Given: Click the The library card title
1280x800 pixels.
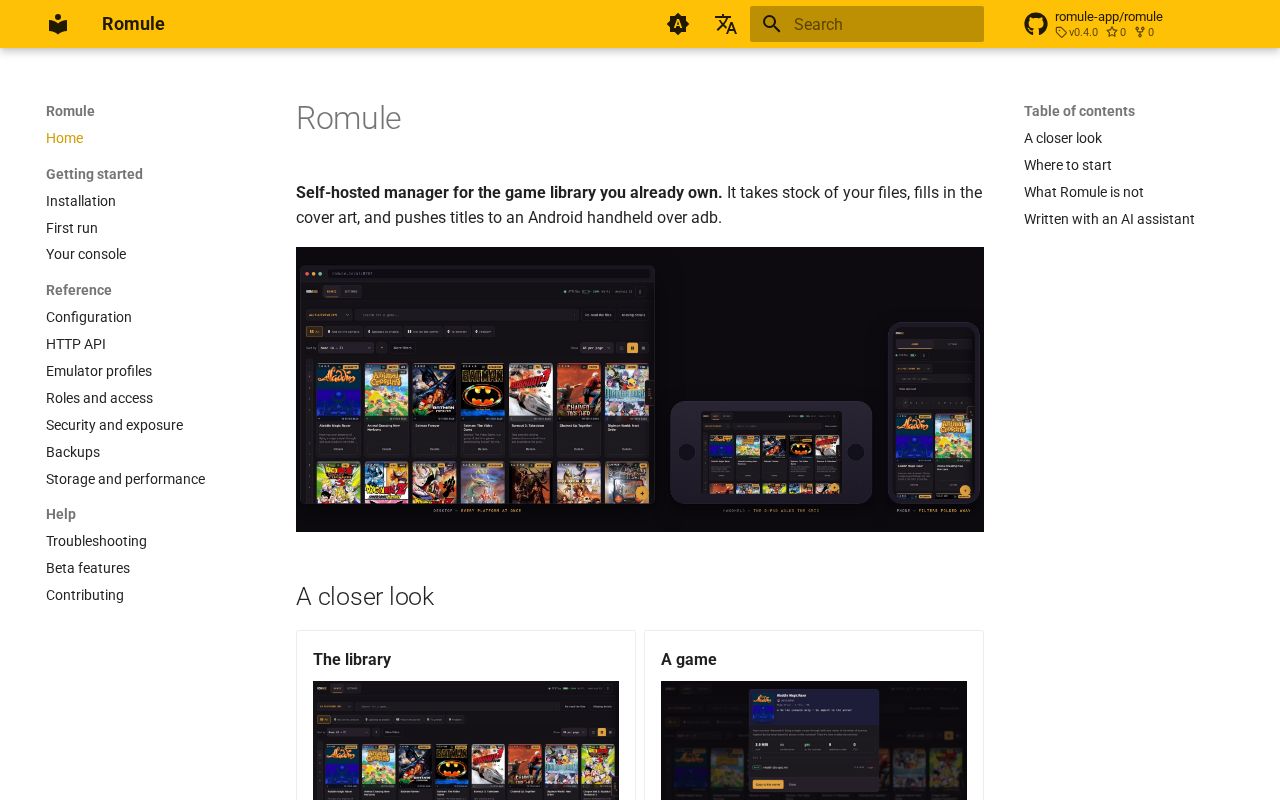Looking at the screenshot, I should [352, 660].
